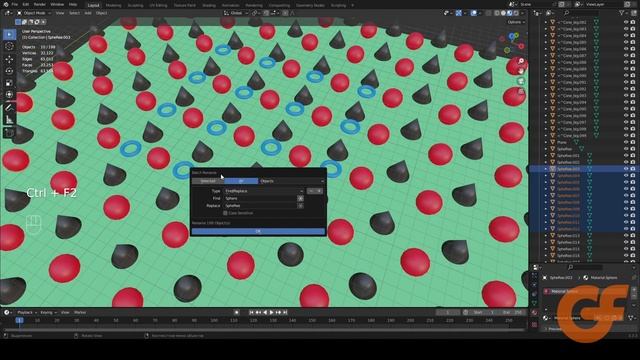Click the zoom view magnifier gizmo

(521, 61)
